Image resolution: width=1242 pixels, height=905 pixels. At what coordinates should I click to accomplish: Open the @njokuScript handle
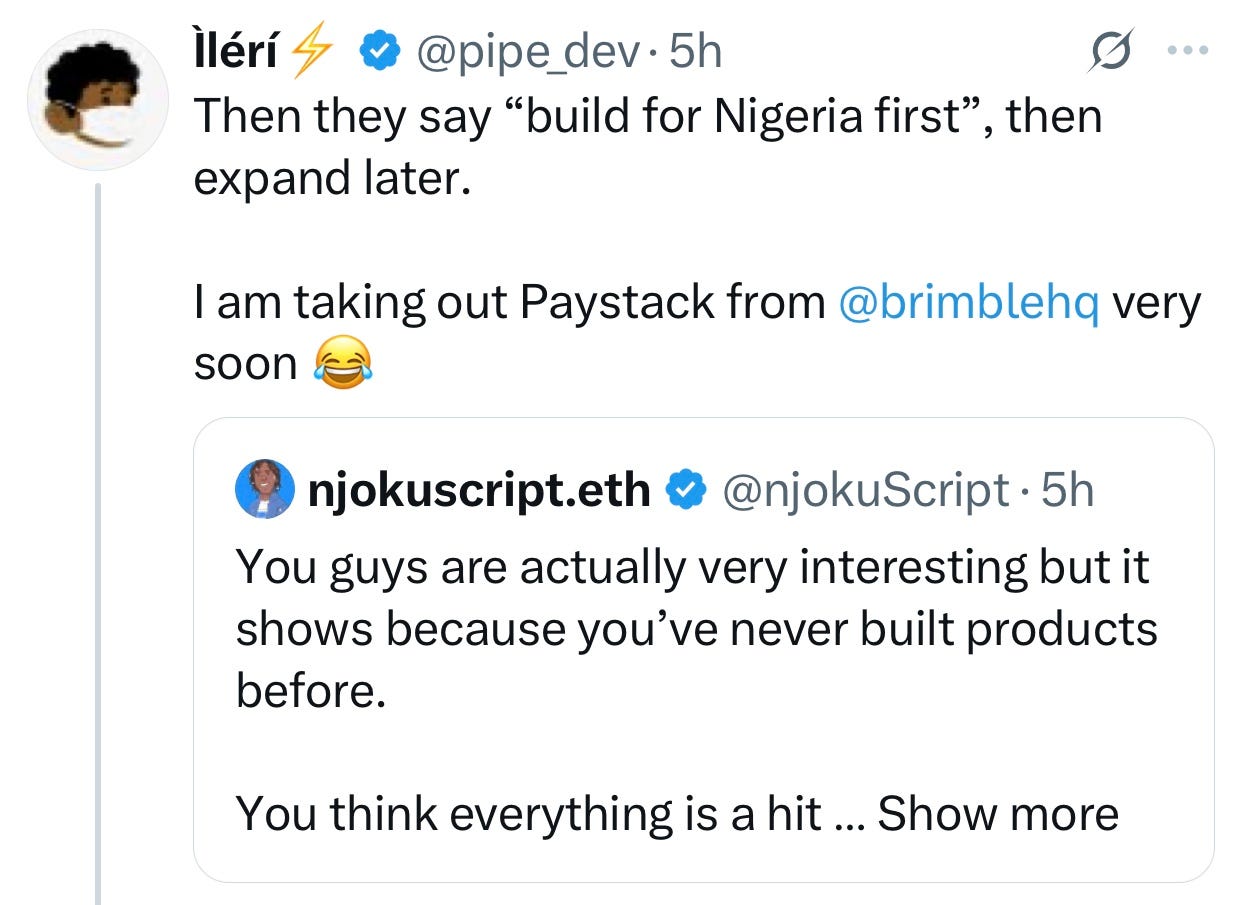tap(864, 490)
